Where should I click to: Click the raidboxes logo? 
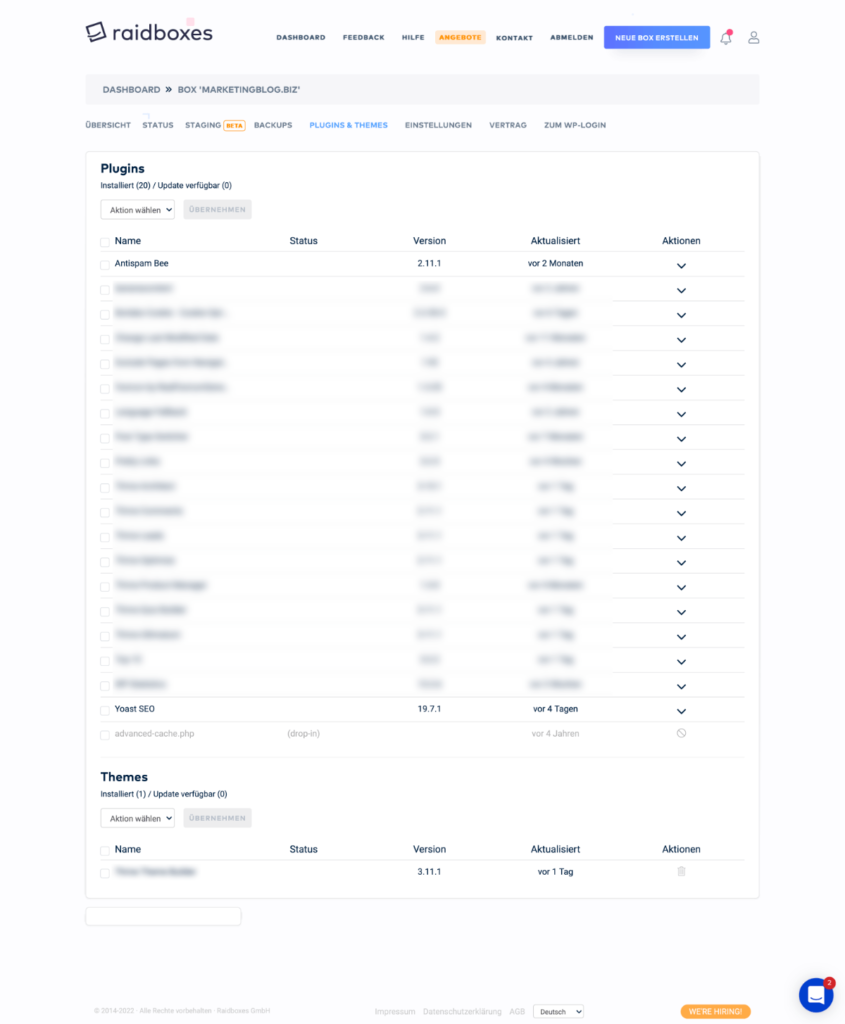[148, 31]
